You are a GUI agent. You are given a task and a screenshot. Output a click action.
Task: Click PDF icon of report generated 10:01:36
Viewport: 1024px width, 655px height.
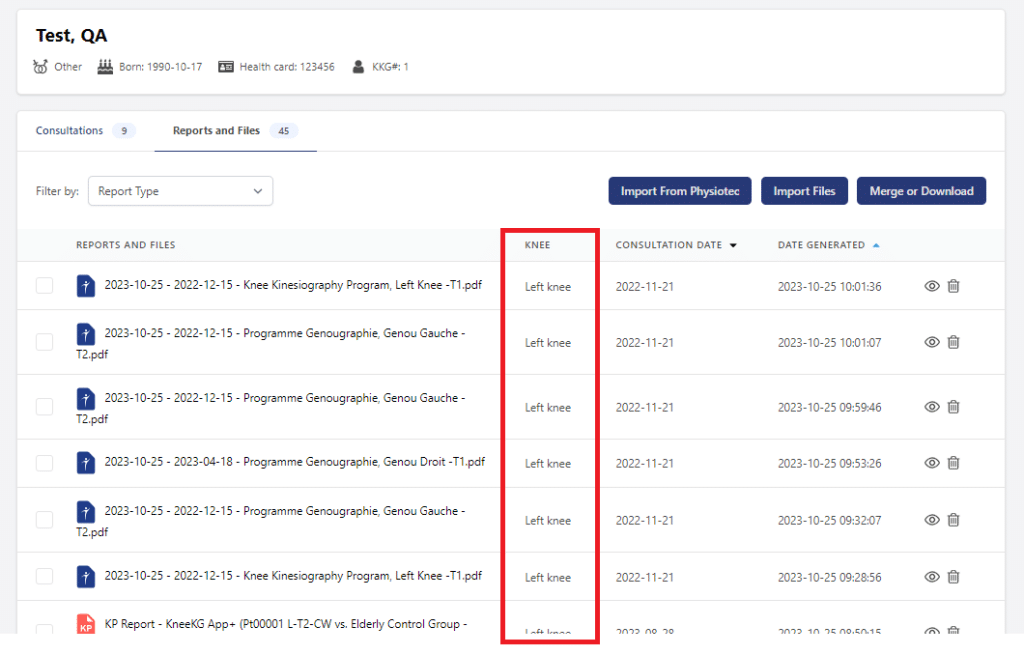pyautogui.click(x=86, y=285)
